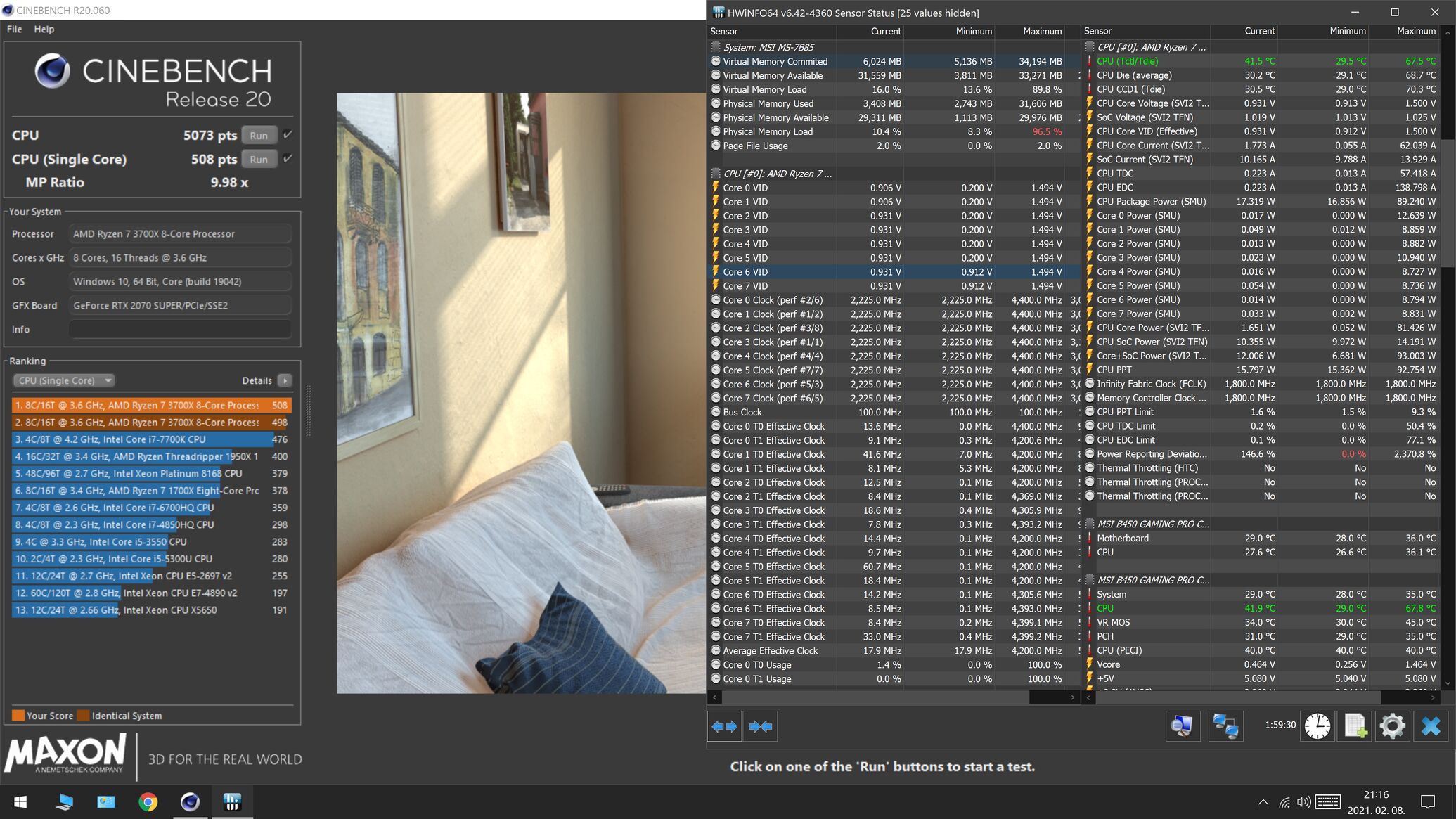Viewport: 1456px width, 819px height.
Task: Open touch keyboard tray icon
Action: tap(1327, 802)
